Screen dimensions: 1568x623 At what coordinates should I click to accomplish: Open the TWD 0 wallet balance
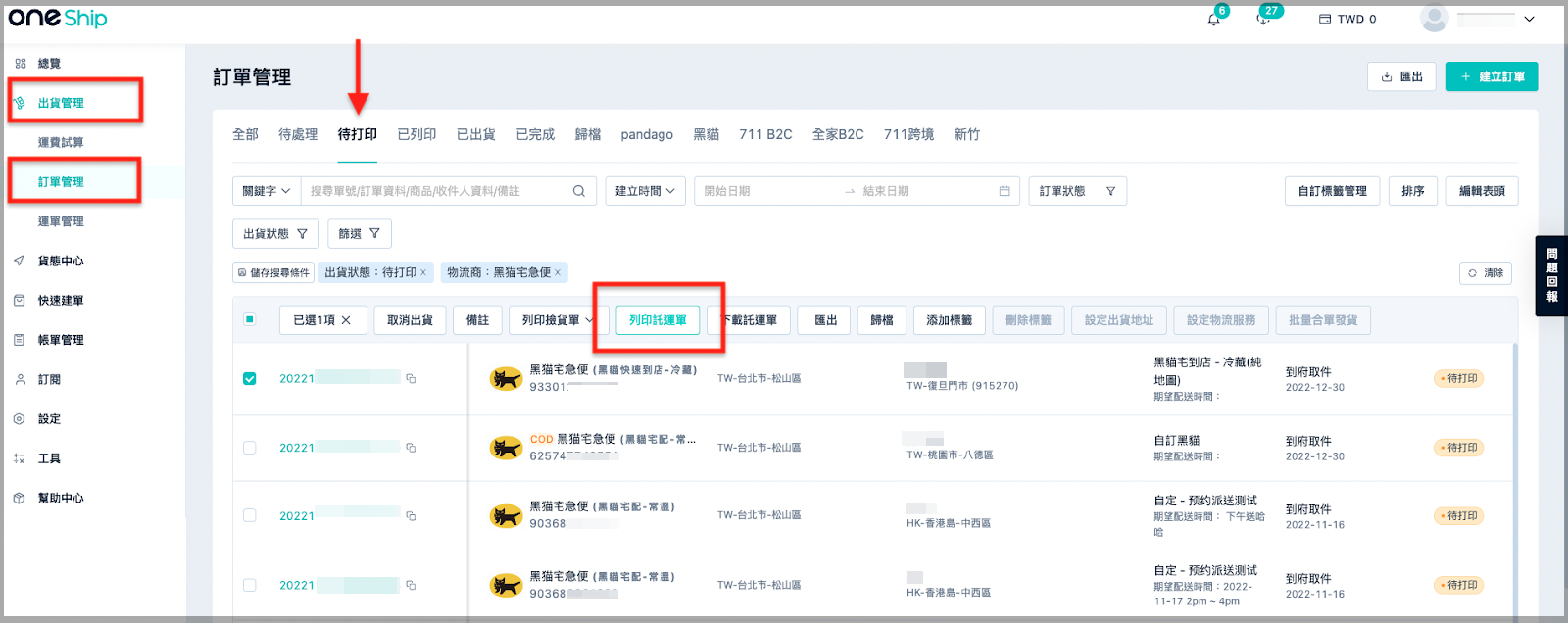[x=1347, y=19]
